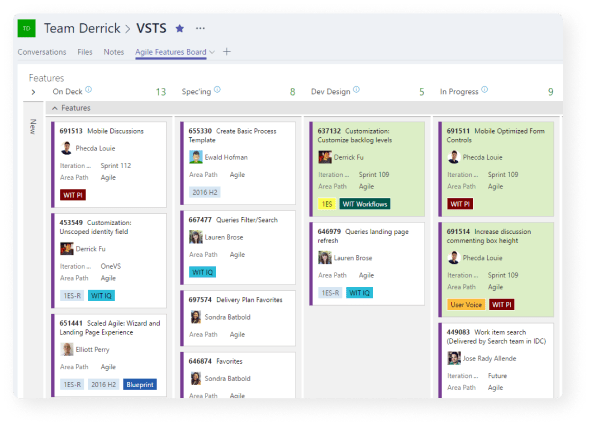Favorite the VSTS channel with star

coord(180,28)
